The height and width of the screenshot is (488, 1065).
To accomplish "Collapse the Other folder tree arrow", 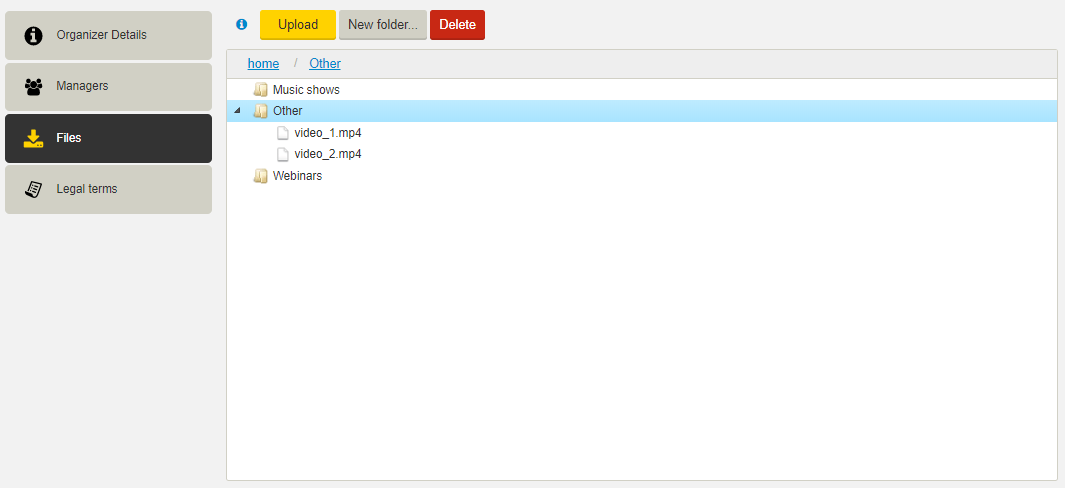I will (236, 111).
